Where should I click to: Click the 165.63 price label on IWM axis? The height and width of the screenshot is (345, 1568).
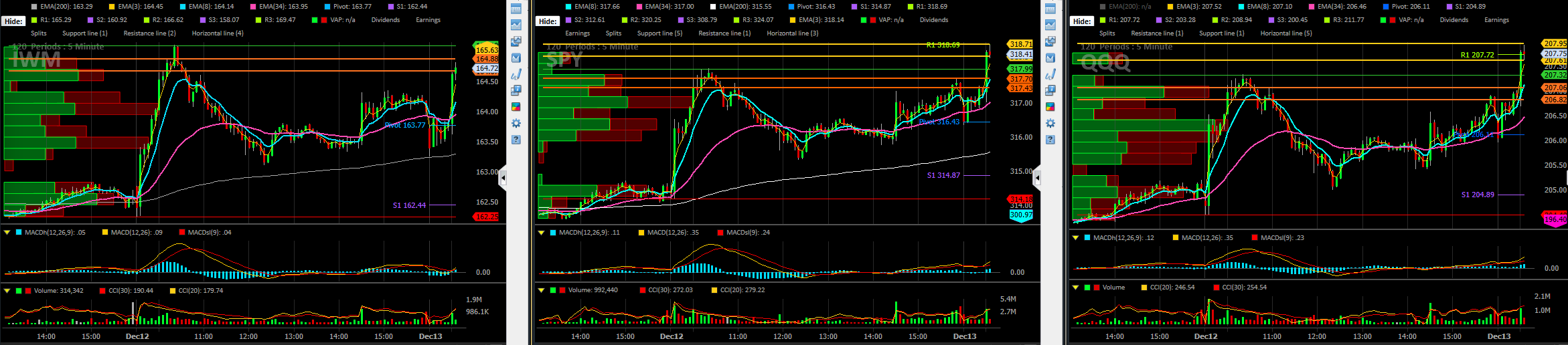tap(487, 50)
